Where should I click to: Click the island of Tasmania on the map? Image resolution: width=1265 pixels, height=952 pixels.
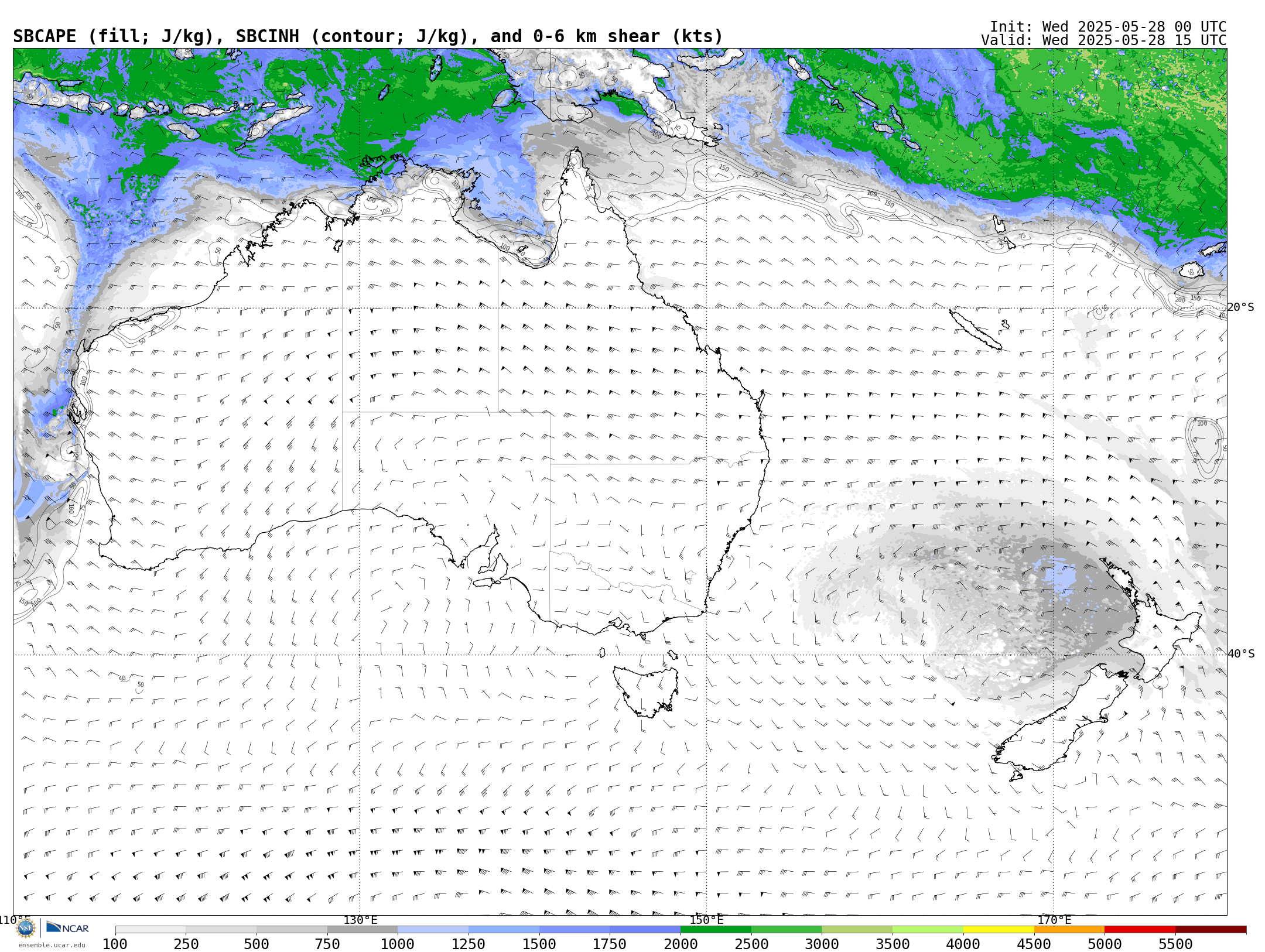(647, 691)
